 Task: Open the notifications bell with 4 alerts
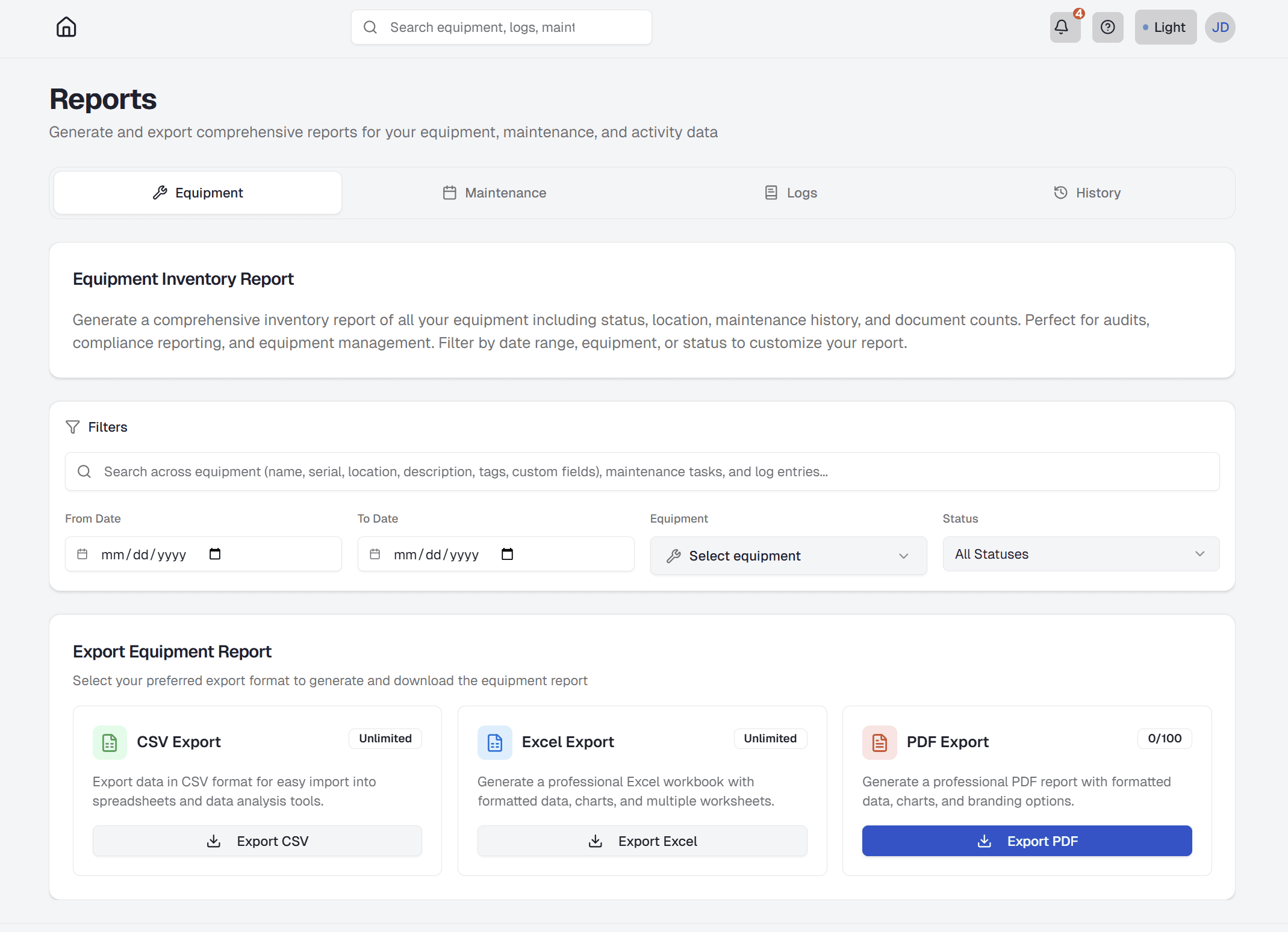coord(1063,27)
